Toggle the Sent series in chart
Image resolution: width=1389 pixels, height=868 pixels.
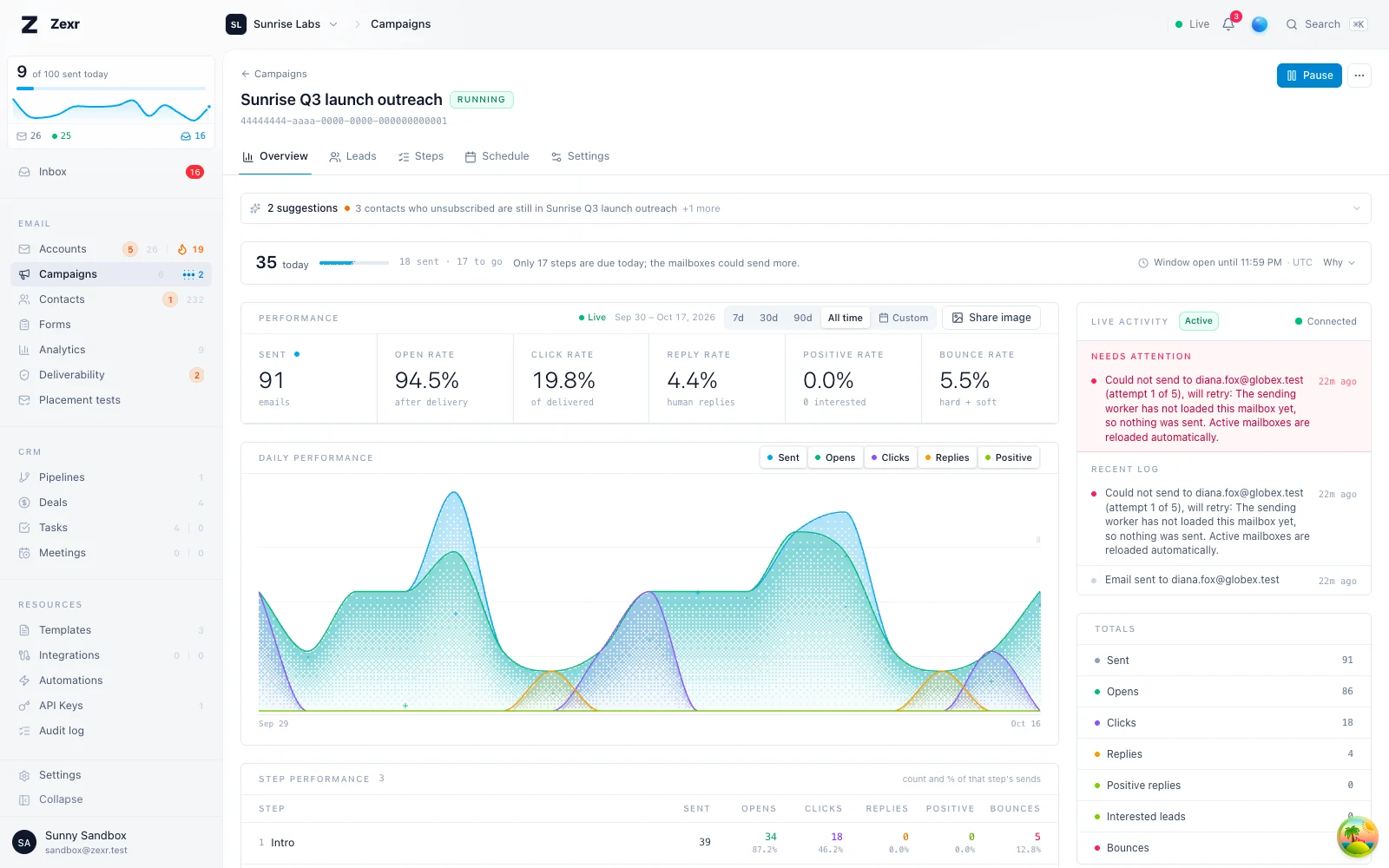coord(783,457)
